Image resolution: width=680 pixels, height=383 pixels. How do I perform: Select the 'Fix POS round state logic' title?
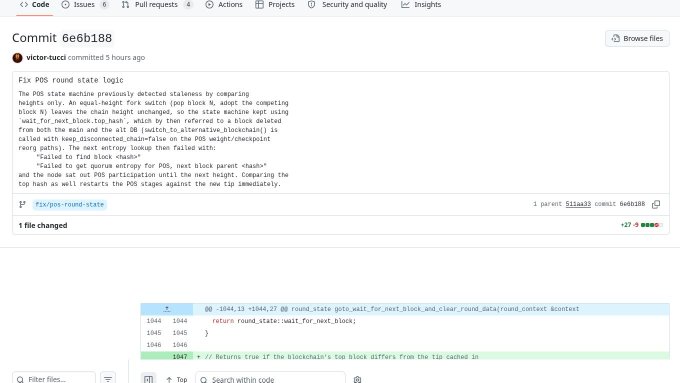click(x=71, y=80)
